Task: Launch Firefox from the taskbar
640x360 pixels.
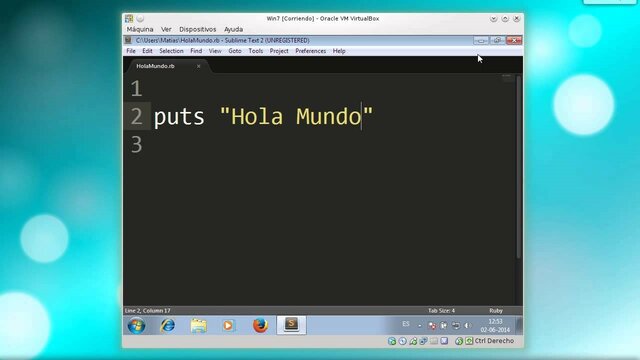Action: click(260, 325)
